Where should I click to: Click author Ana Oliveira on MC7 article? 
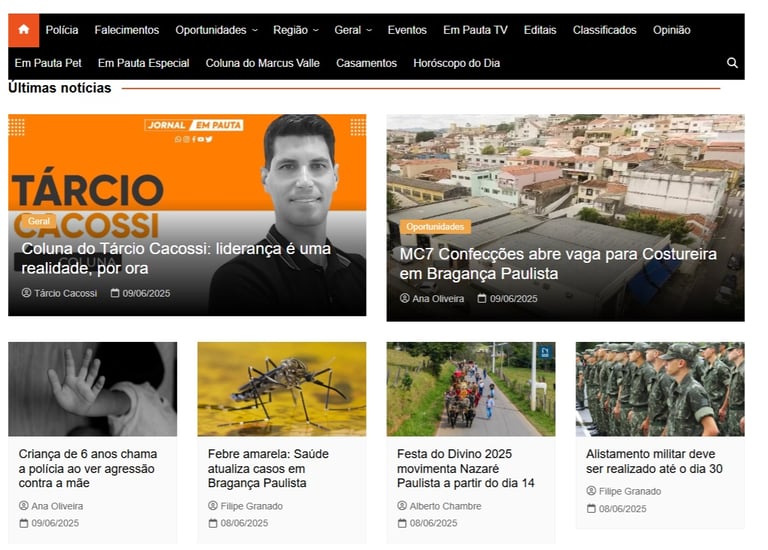tap(438, 298)
